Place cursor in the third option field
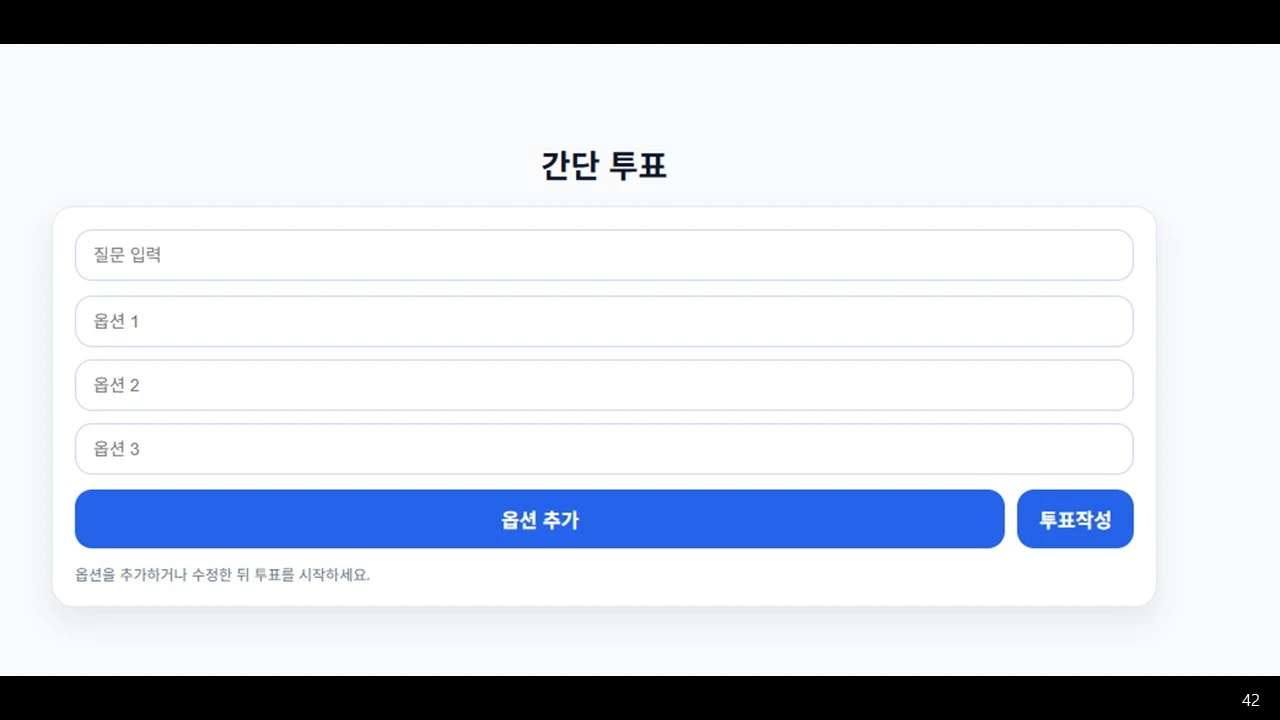The image size is (1280, 720). 604,449
